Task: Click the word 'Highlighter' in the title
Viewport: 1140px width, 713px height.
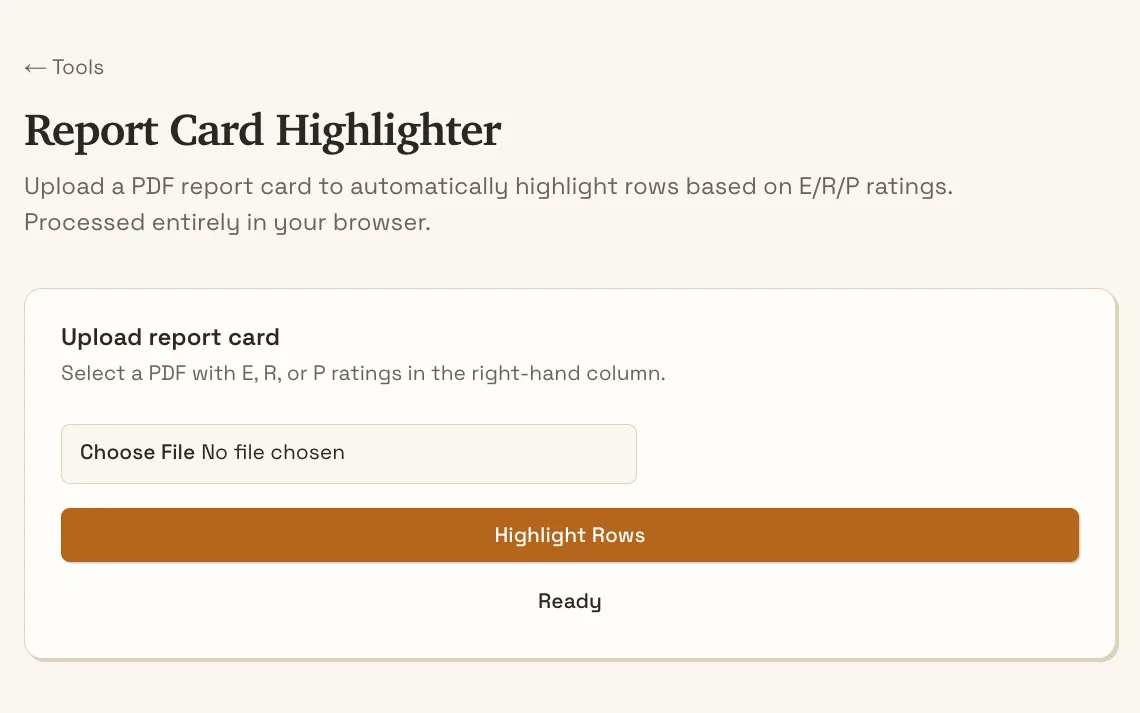Action: pyautogui.click(x=388, y=131)
